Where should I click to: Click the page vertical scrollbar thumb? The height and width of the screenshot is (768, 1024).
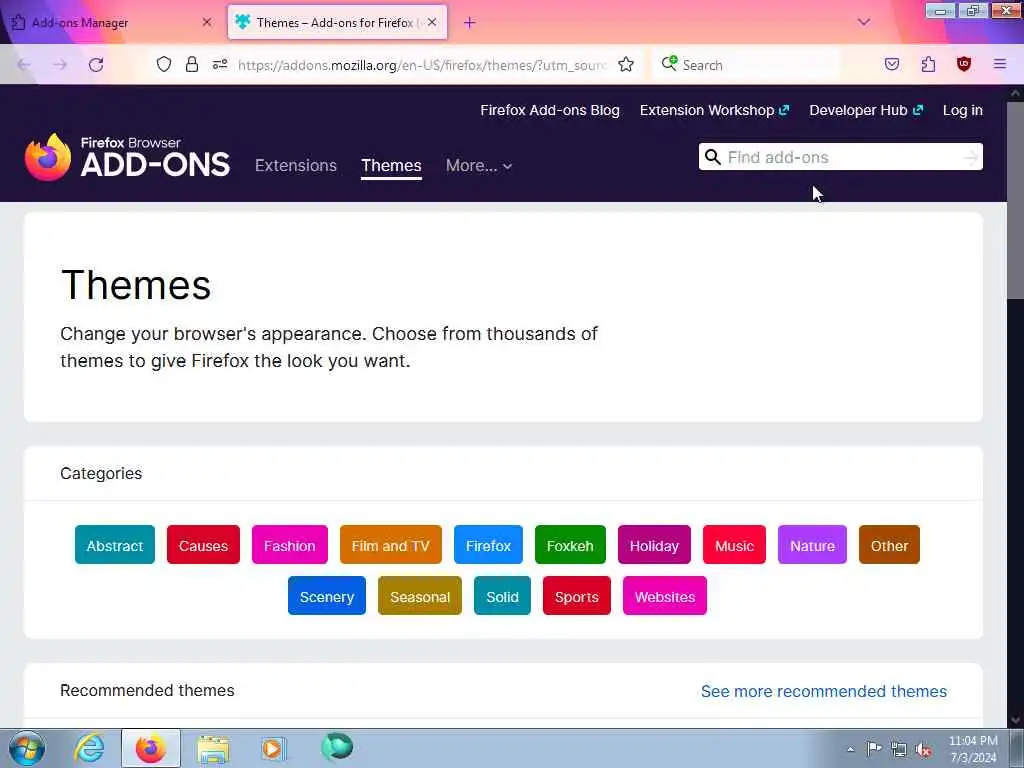tap(1016, 199)
